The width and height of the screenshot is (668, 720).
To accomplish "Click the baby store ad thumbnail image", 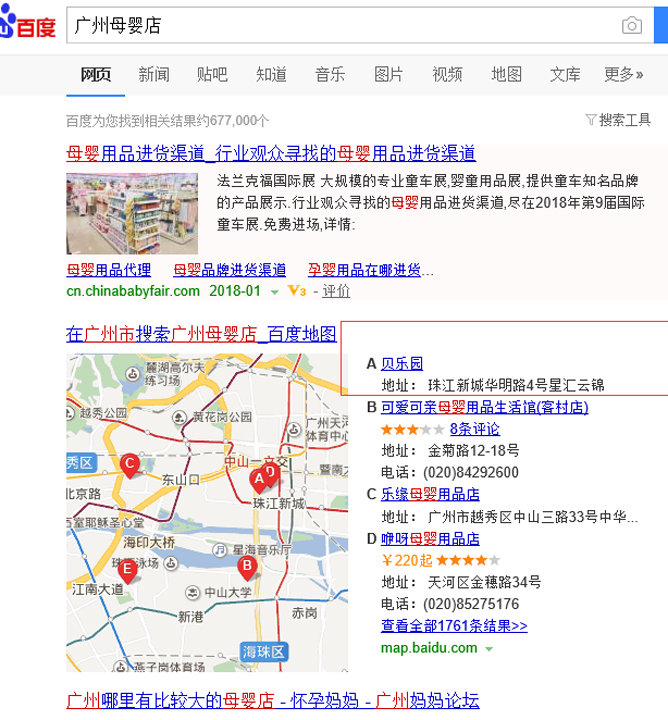I will click(132, 212).
